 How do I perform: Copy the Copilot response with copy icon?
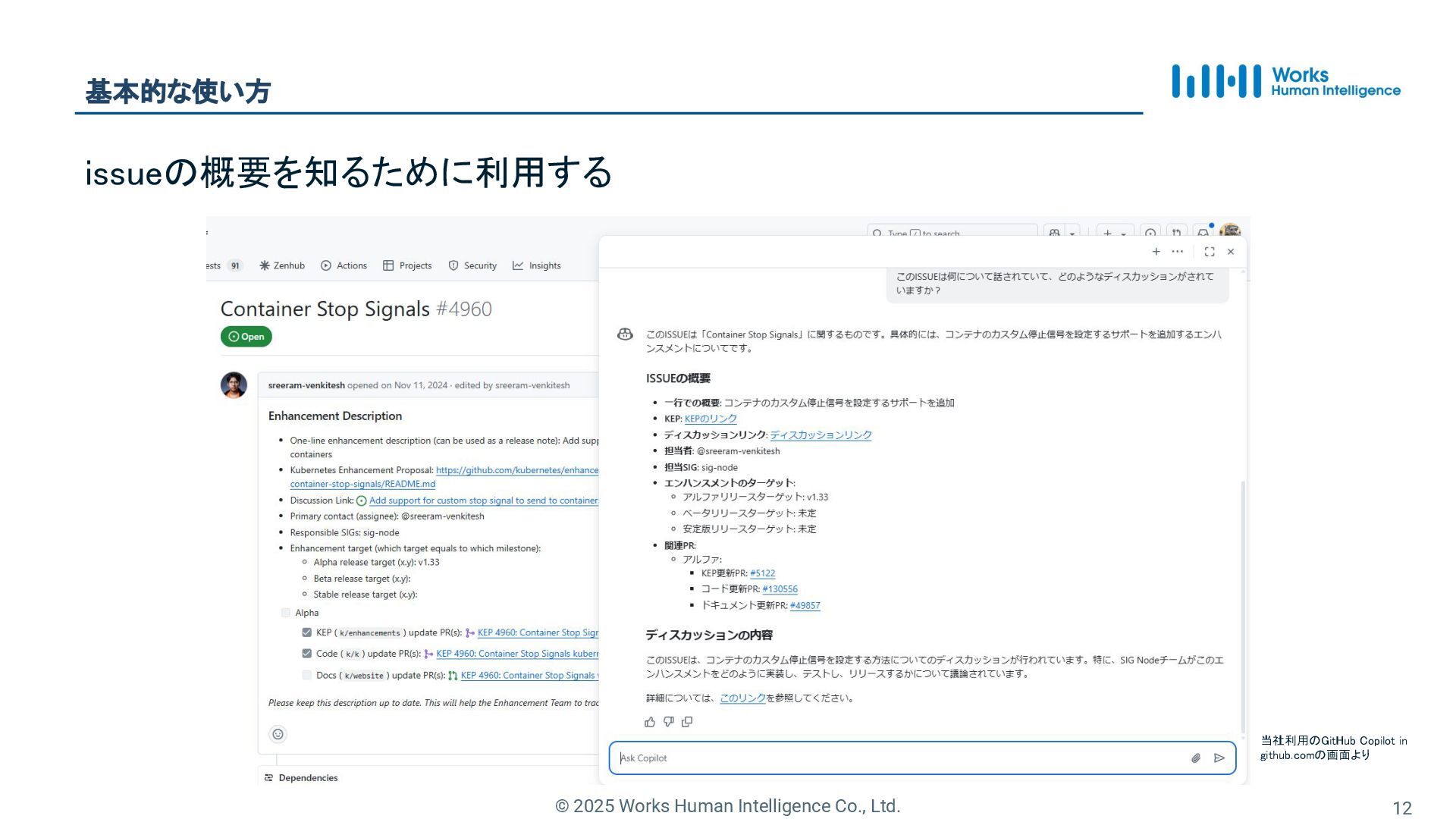(x=687, y=722)
